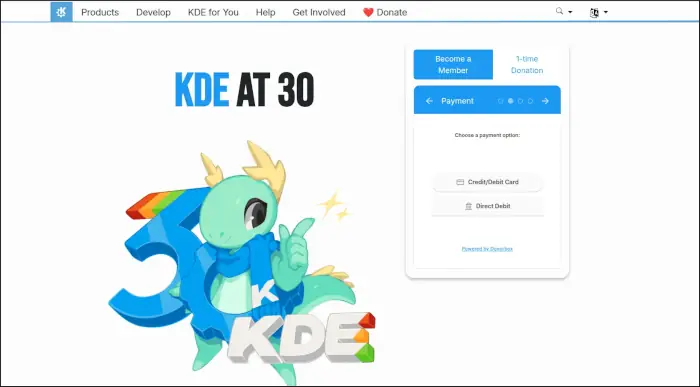Expand the search dropdown arrow
700x387 pixels.
pyautogui.click(x=570, y=12)
